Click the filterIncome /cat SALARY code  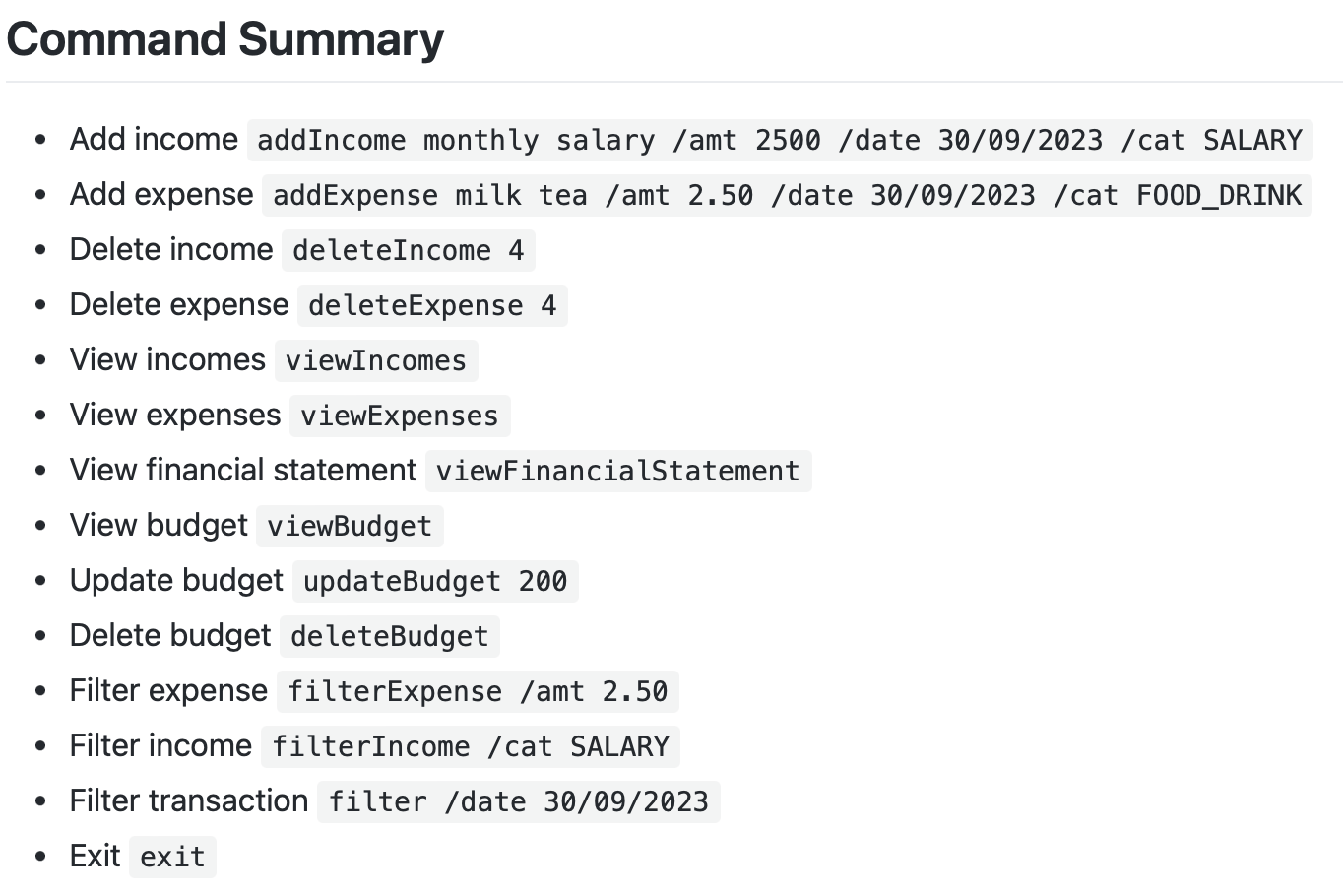471,746
